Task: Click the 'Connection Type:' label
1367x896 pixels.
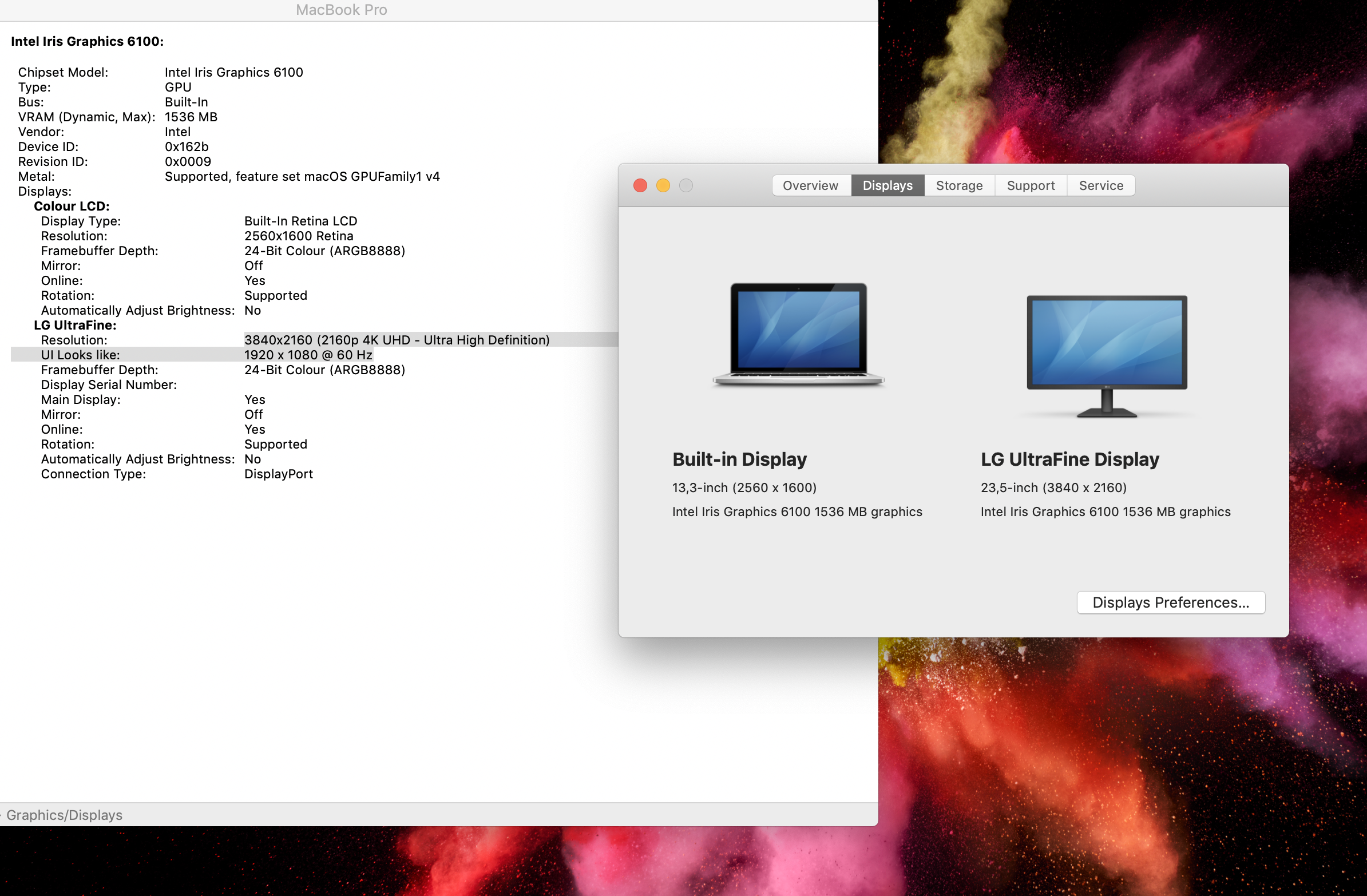Action: pos(93,474)
